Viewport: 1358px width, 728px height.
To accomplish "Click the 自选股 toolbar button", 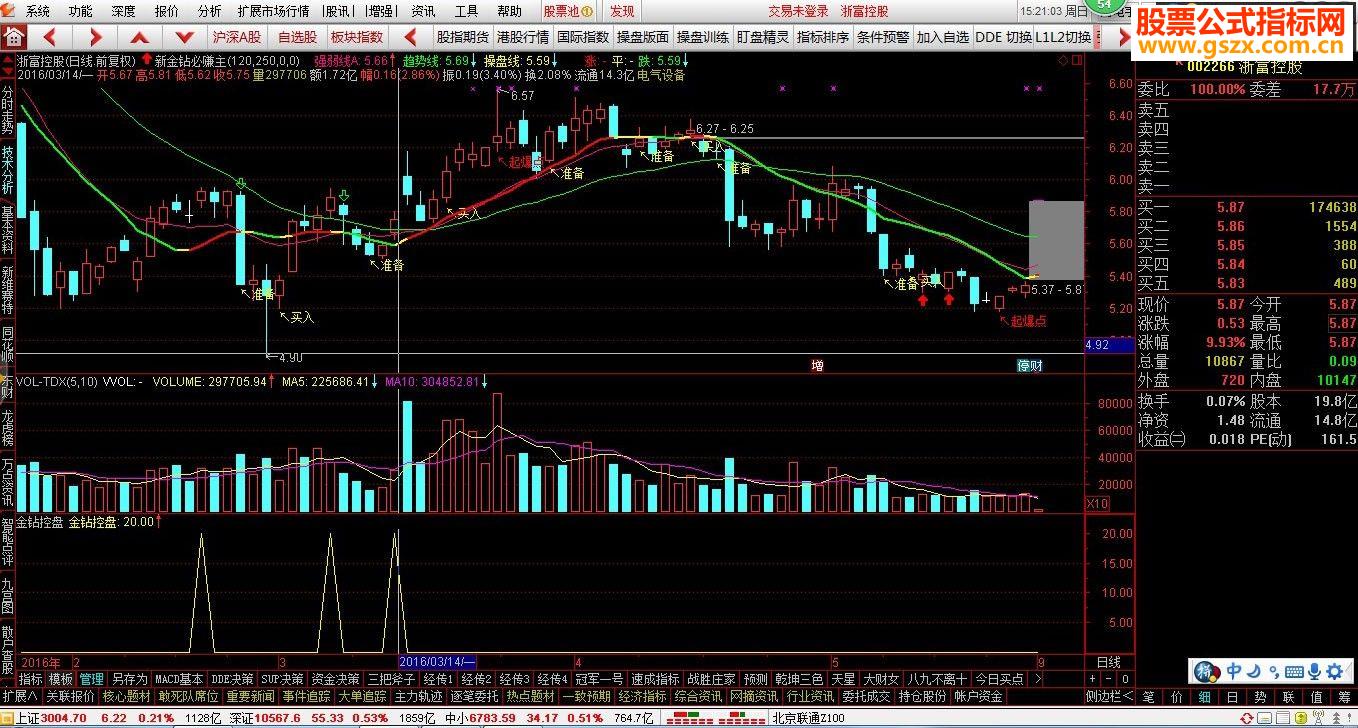I will click(297, 37).
